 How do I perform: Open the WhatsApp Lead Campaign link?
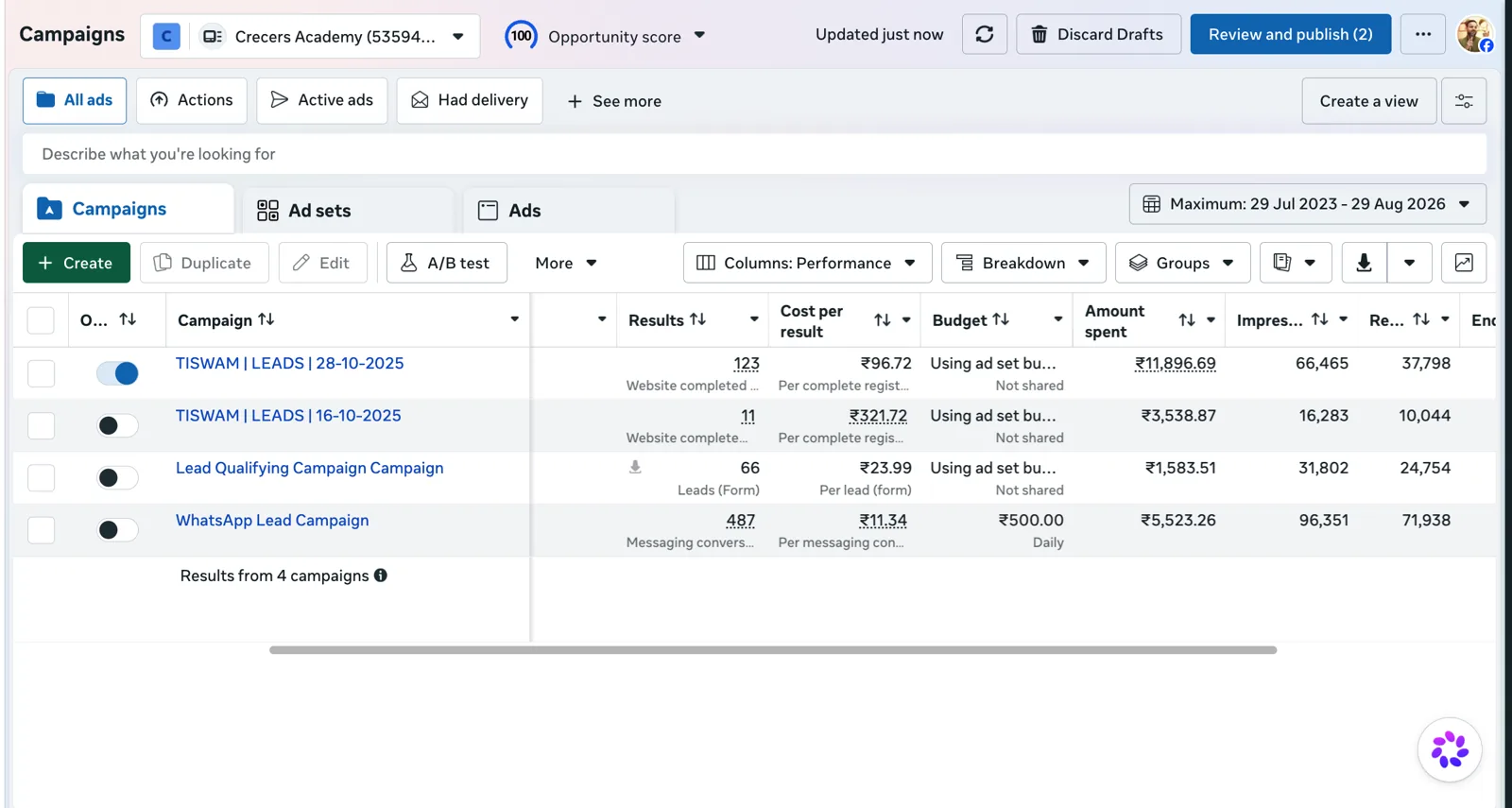272,520
